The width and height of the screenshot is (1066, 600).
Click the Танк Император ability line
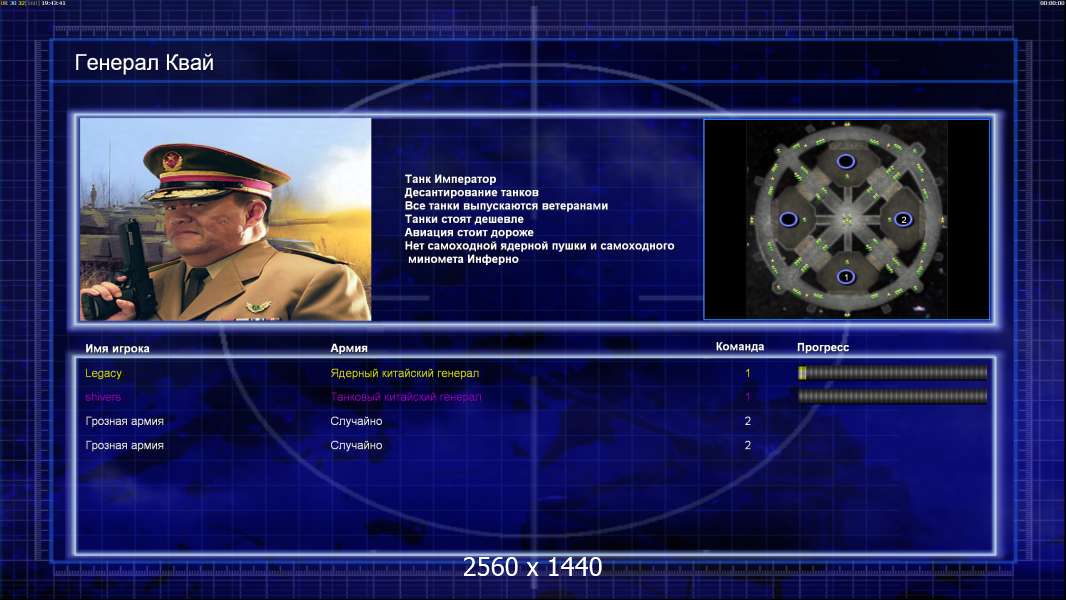(450, 179)
